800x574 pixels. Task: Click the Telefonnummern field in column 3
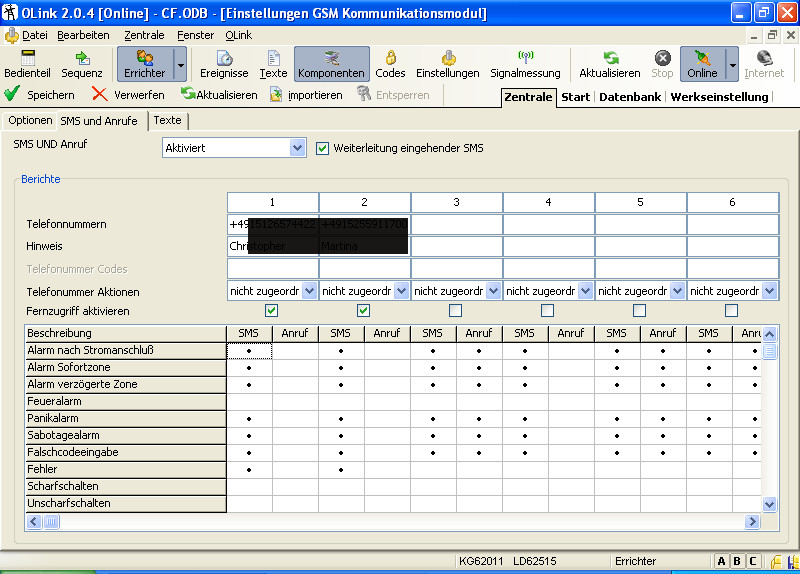(456, 224)
